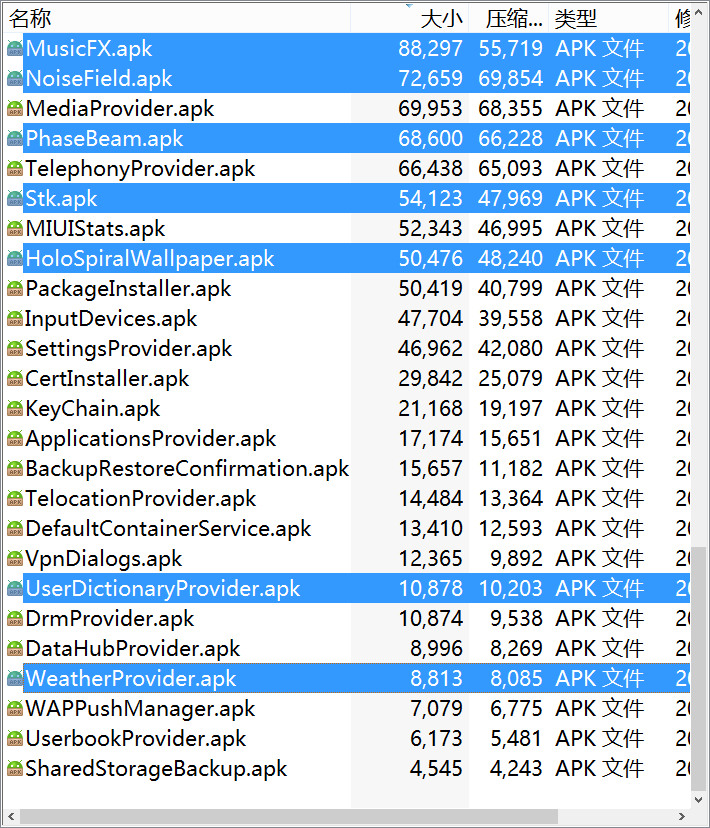This screenshot has width=710, height=828.
Task: Select the MusicFX.apk file name
Action: (89, 49)
